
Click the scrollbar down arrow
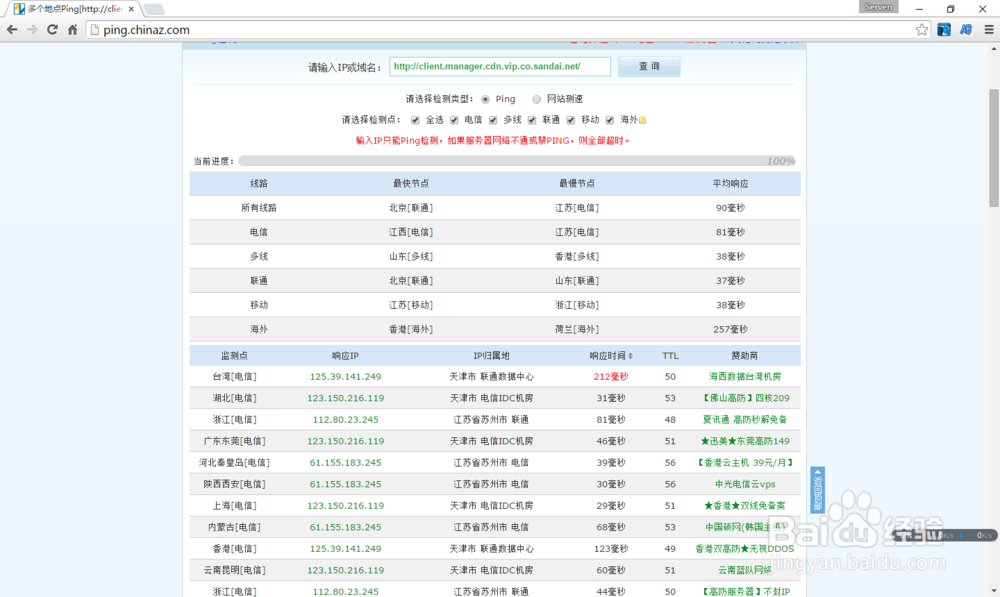pyautogui.click(x=994, y=591)
